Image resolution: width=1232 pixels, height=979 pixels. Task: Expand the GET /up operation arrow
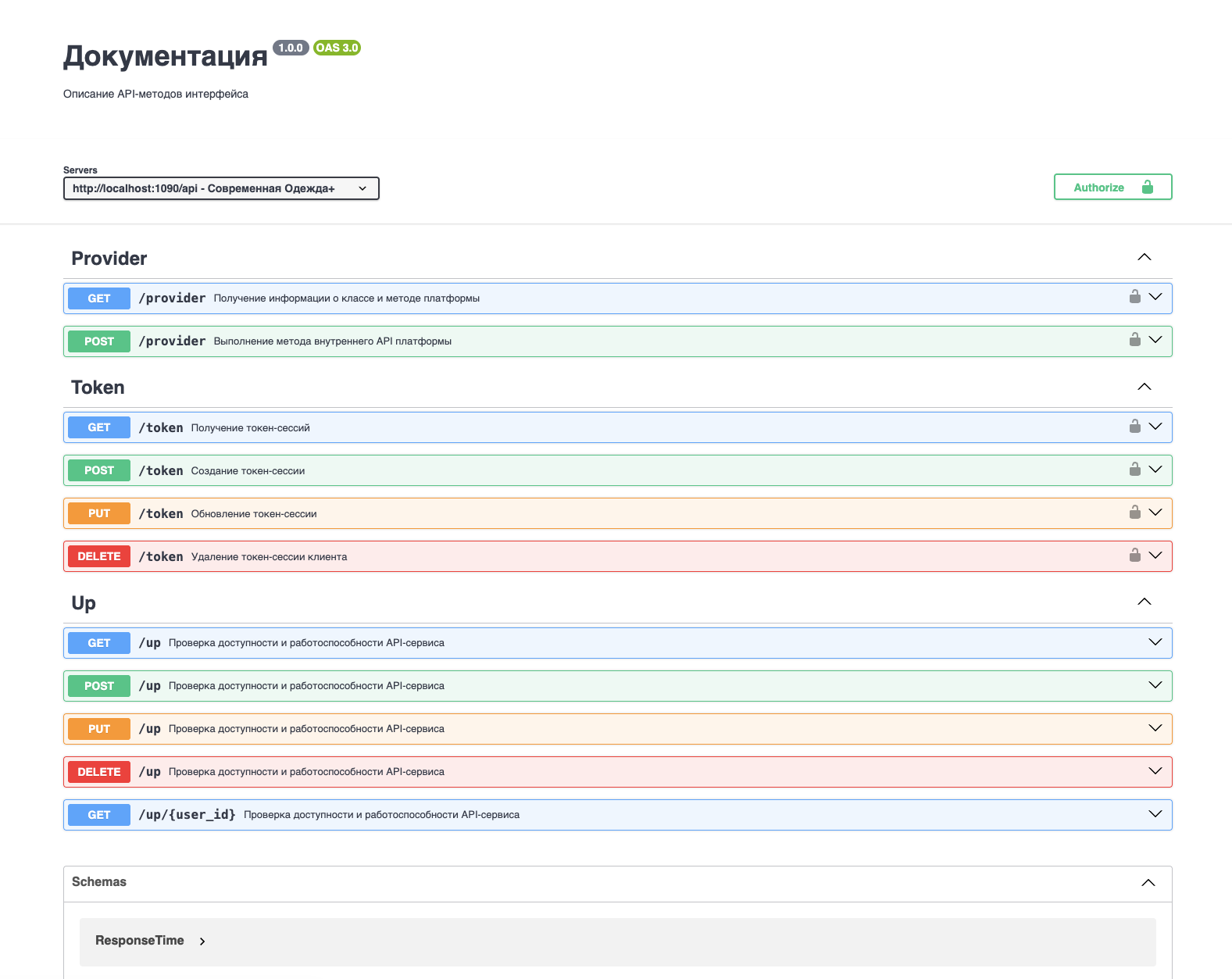(1155, 642)
